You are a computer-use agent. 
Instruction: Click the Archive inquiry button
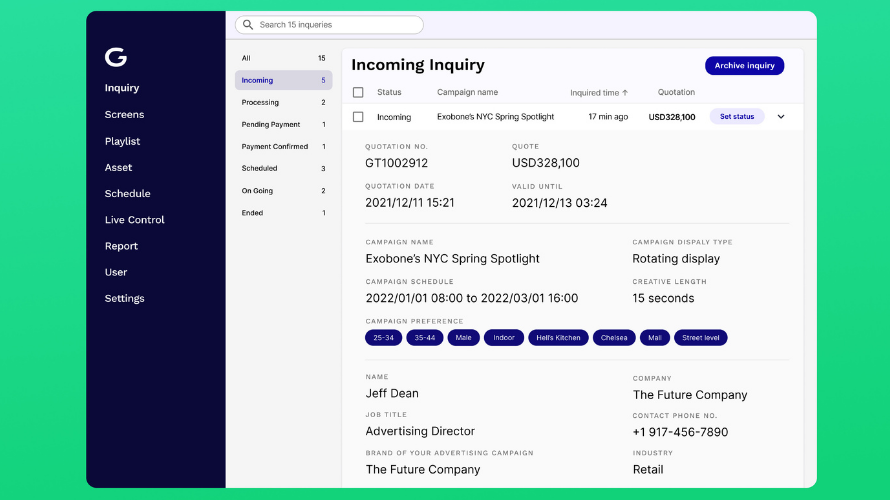click(745, 66)
